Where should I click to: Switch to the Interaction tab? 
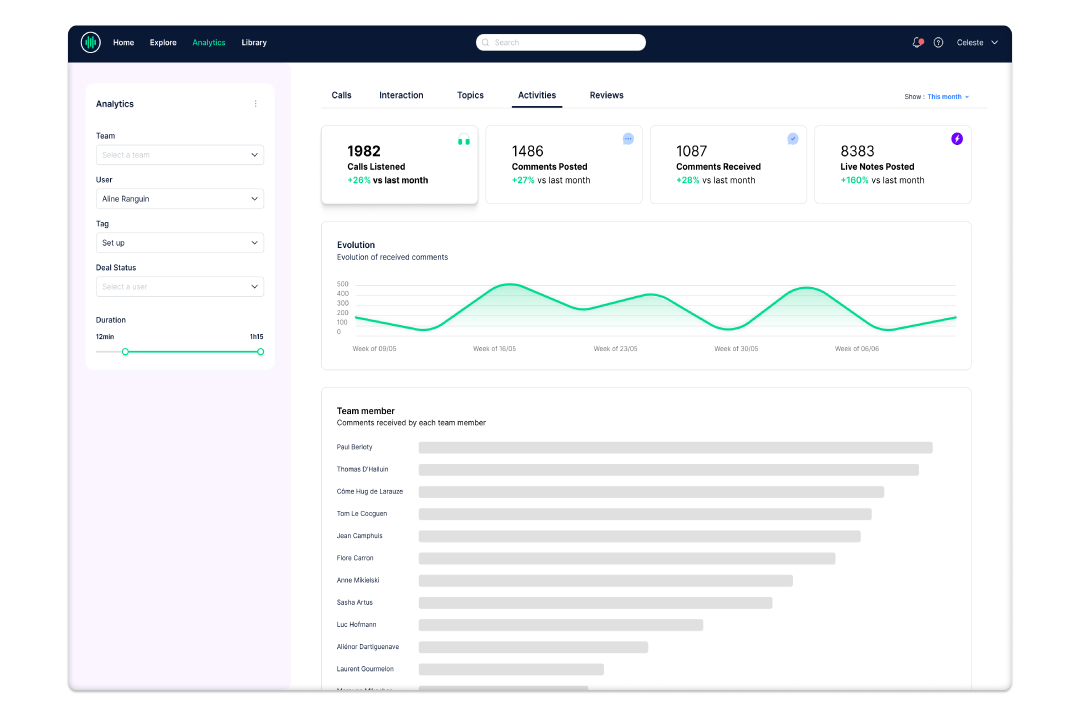(401, 95)
